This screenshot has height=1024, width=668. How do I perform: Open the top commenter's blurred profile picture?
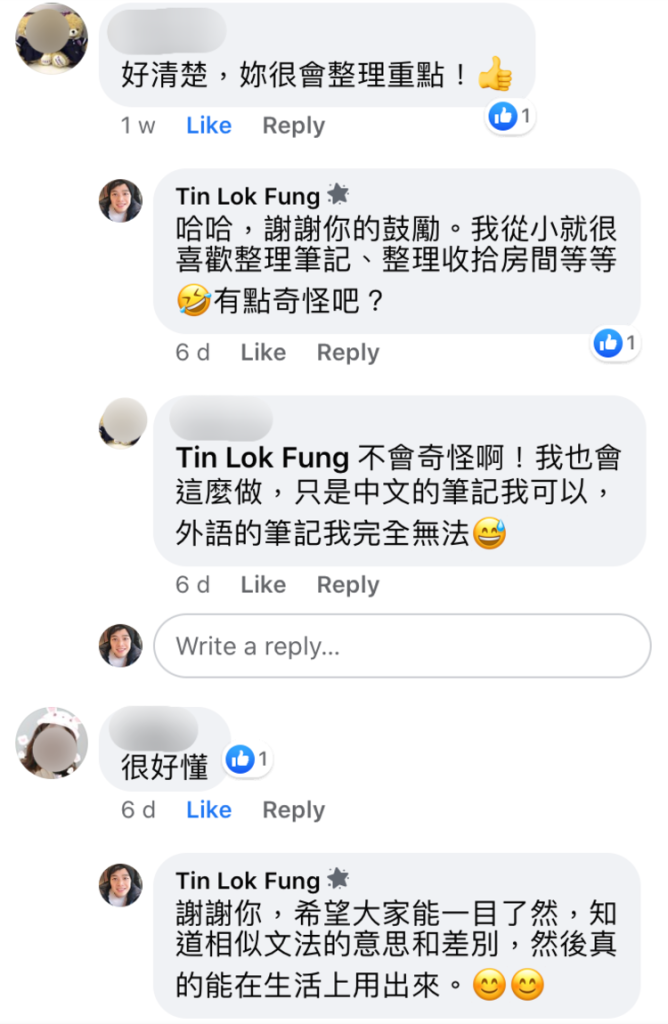click(x=51, y=38)
